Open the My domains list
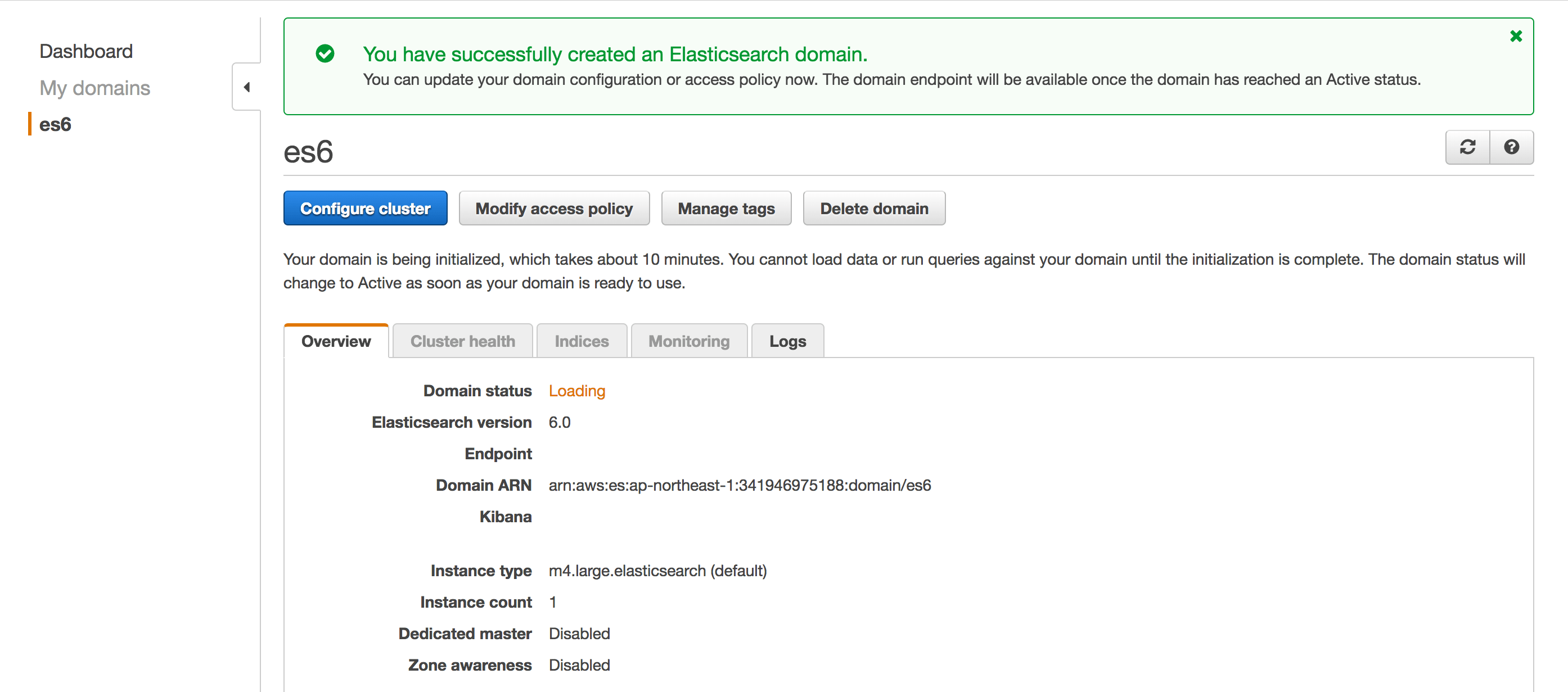This screenshot has height=692, width=1568. pyautogui.click(x=95, y=88)
